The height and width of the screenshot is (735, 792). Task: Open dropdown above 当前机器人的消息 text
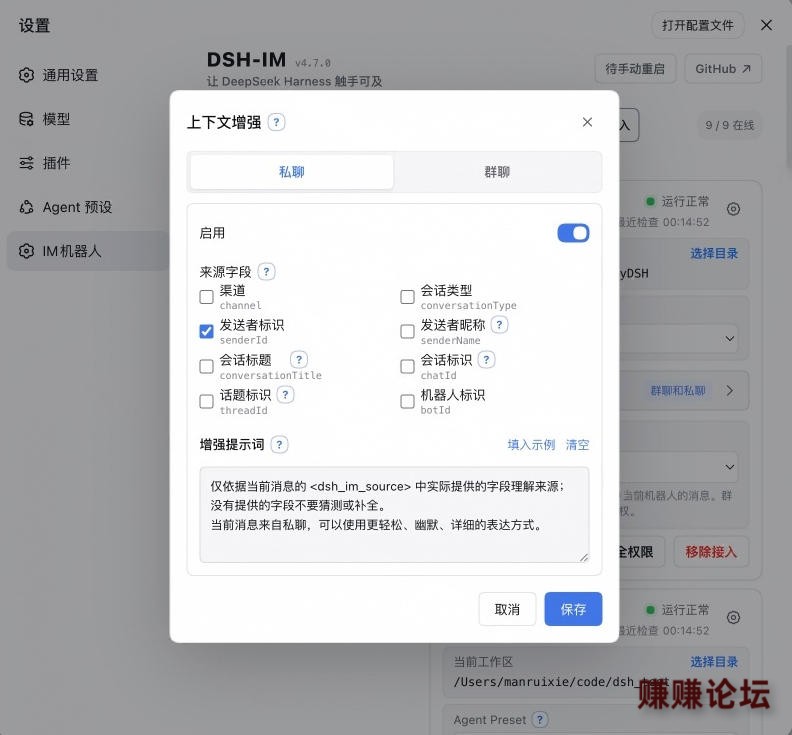729,467
